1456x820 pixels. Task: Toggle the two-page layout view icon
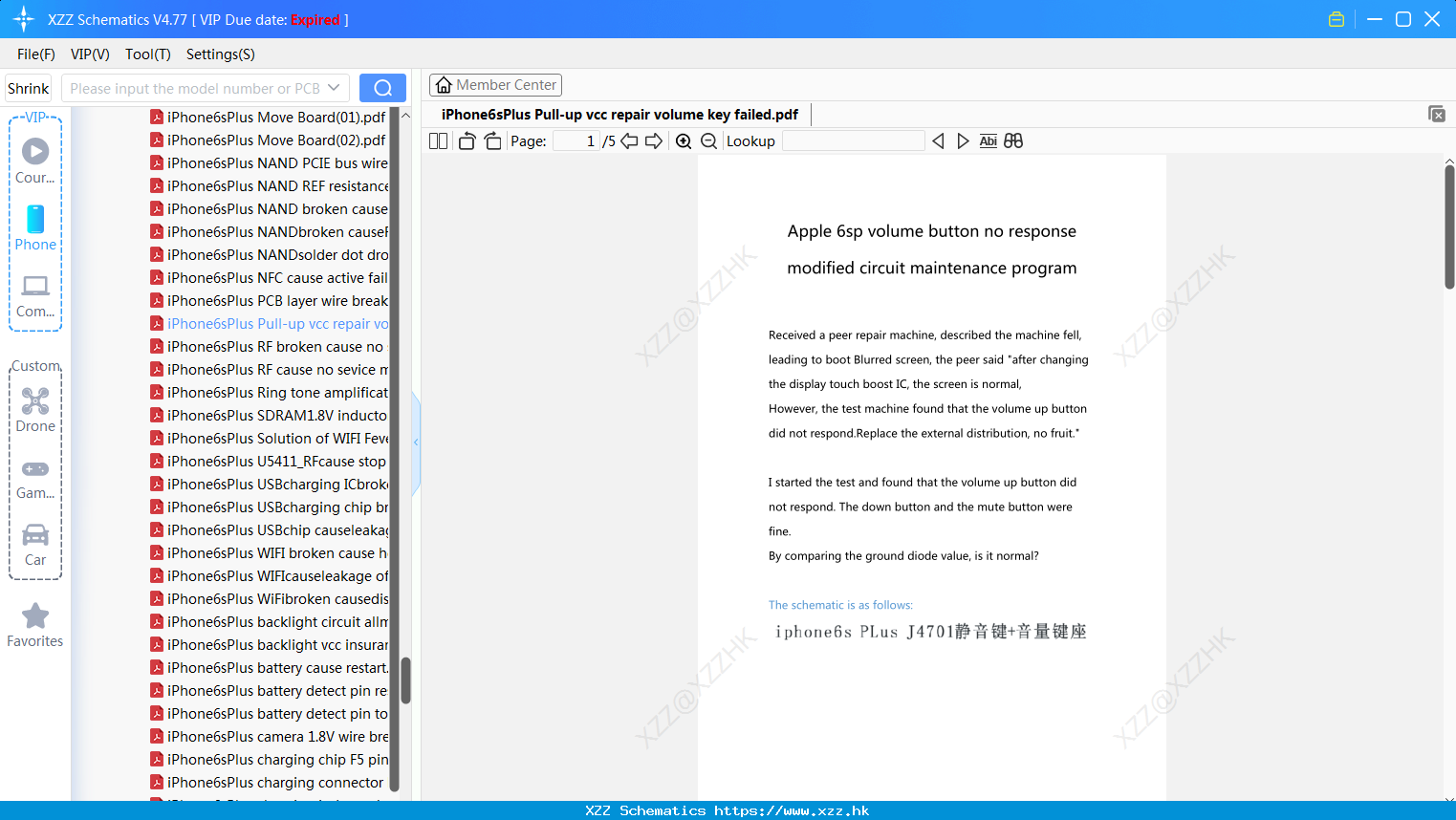pos(438,141)
